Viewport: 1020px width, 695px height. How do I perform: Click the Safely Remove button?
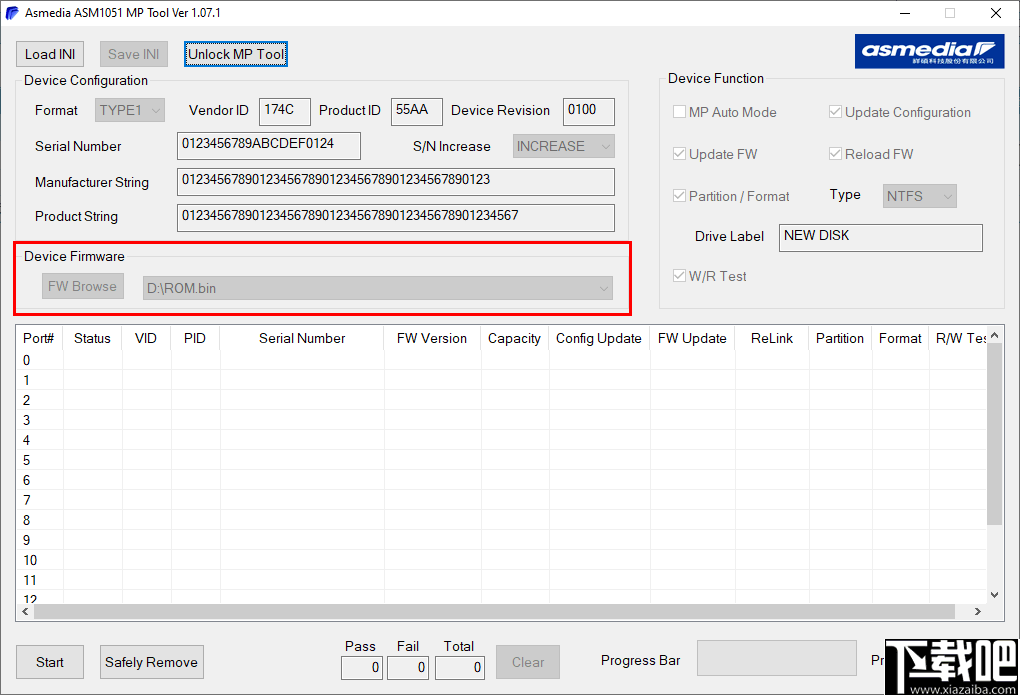(151, 662)
